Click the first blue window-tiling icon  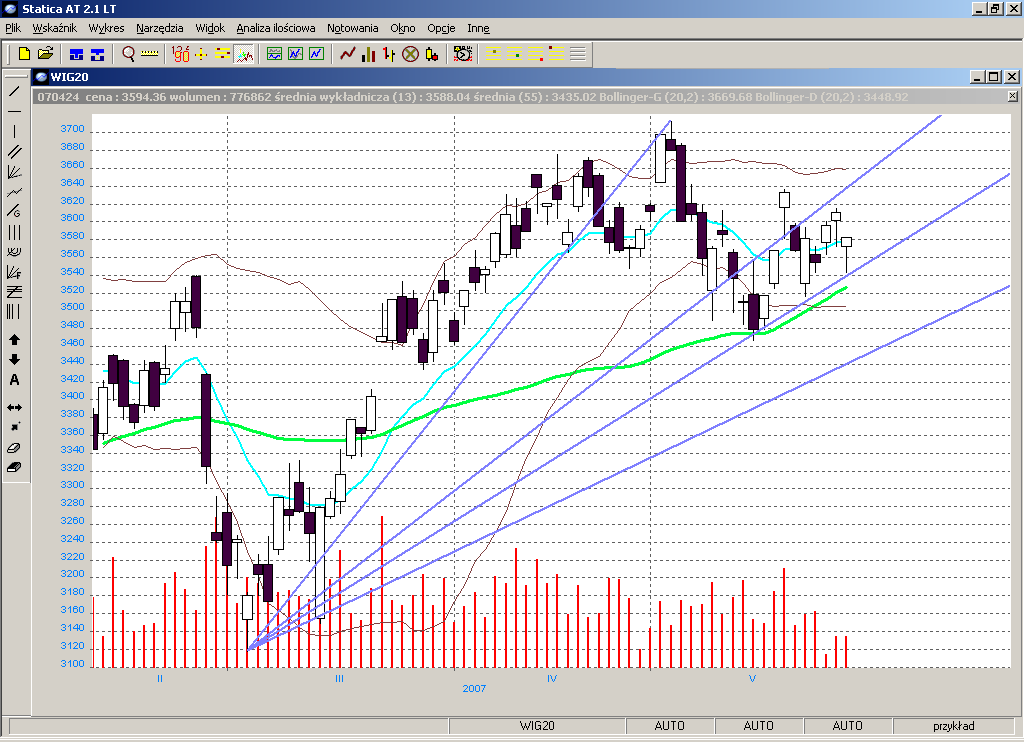pyautogui.click(x=76, y=54)
